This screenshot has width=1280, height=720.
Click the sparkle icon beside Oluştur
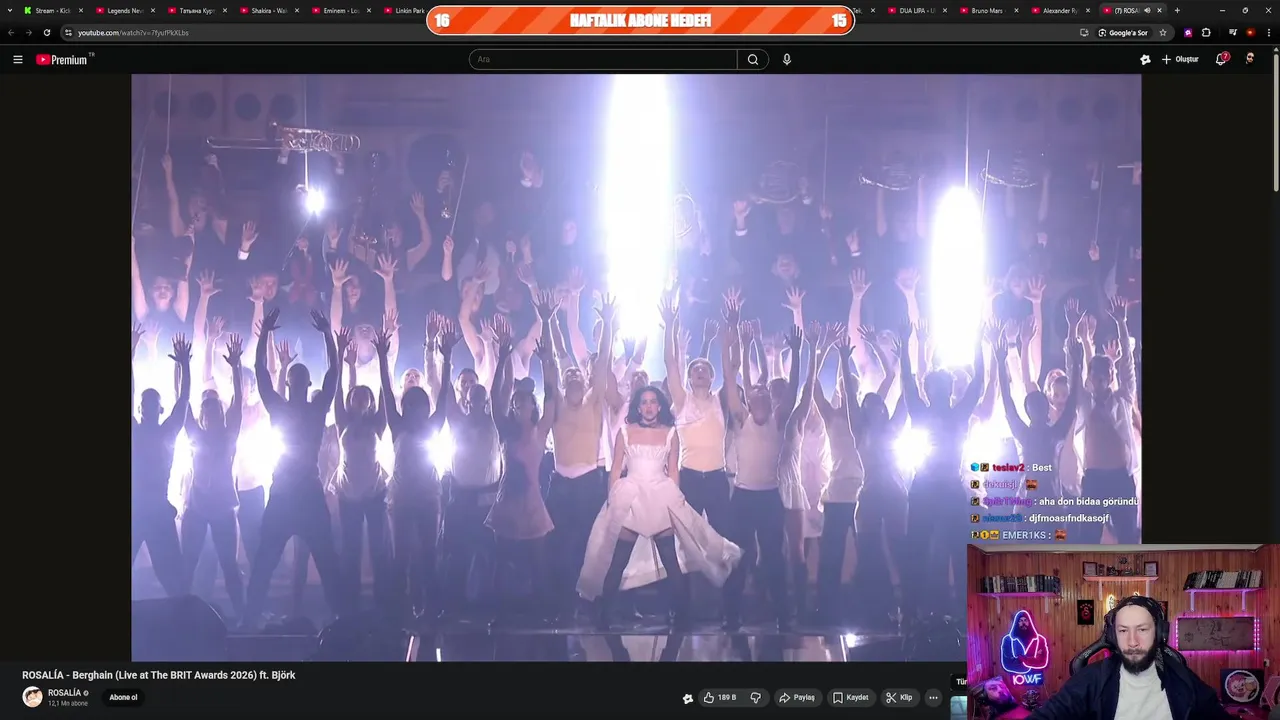pyautogui.click(x=1145, y=60)
